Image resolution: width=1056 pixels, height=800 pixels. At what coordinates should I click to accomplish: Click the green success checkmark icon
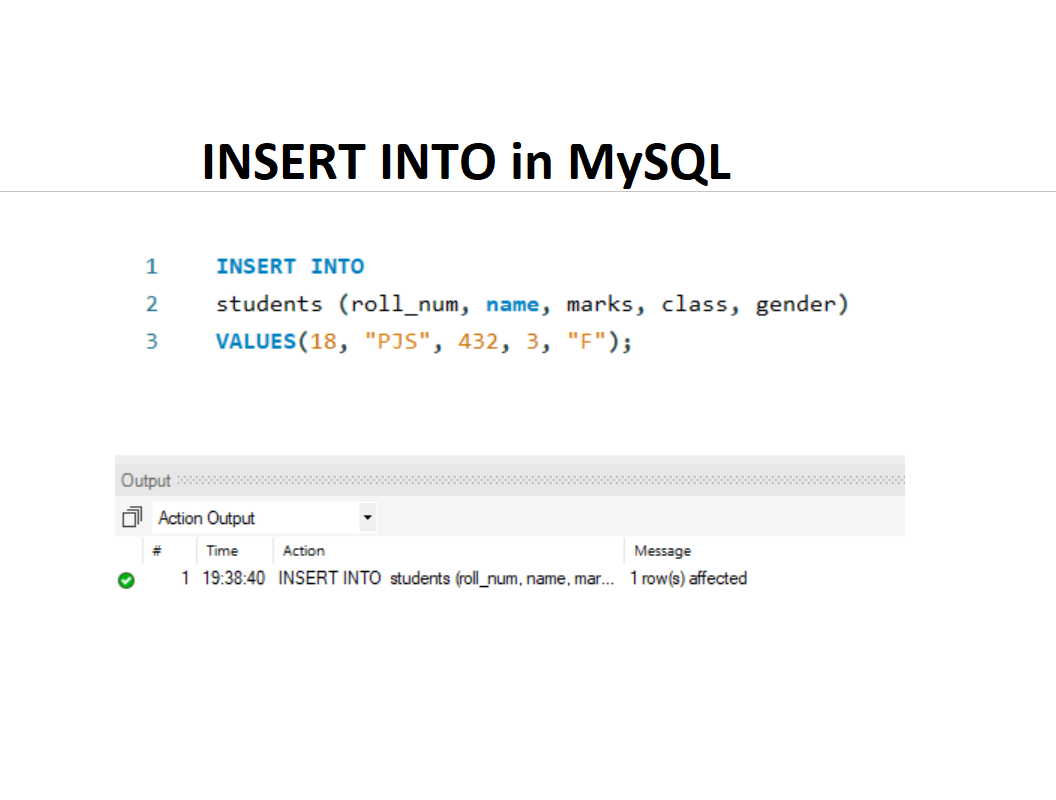point(126,580)
